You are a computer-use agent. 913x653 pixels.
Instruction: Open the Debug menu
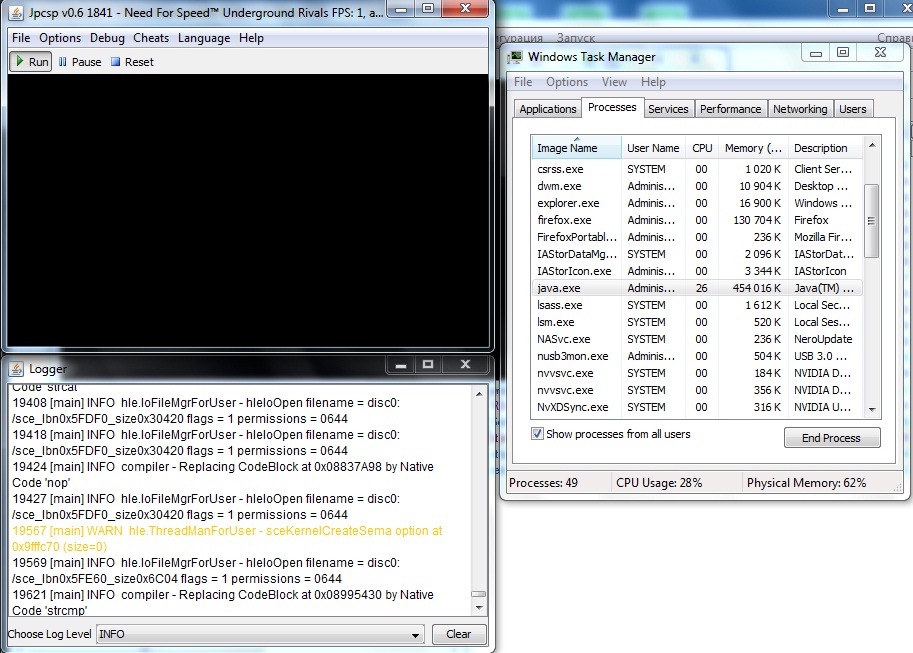pyautogui.click(x=107, y=38)
